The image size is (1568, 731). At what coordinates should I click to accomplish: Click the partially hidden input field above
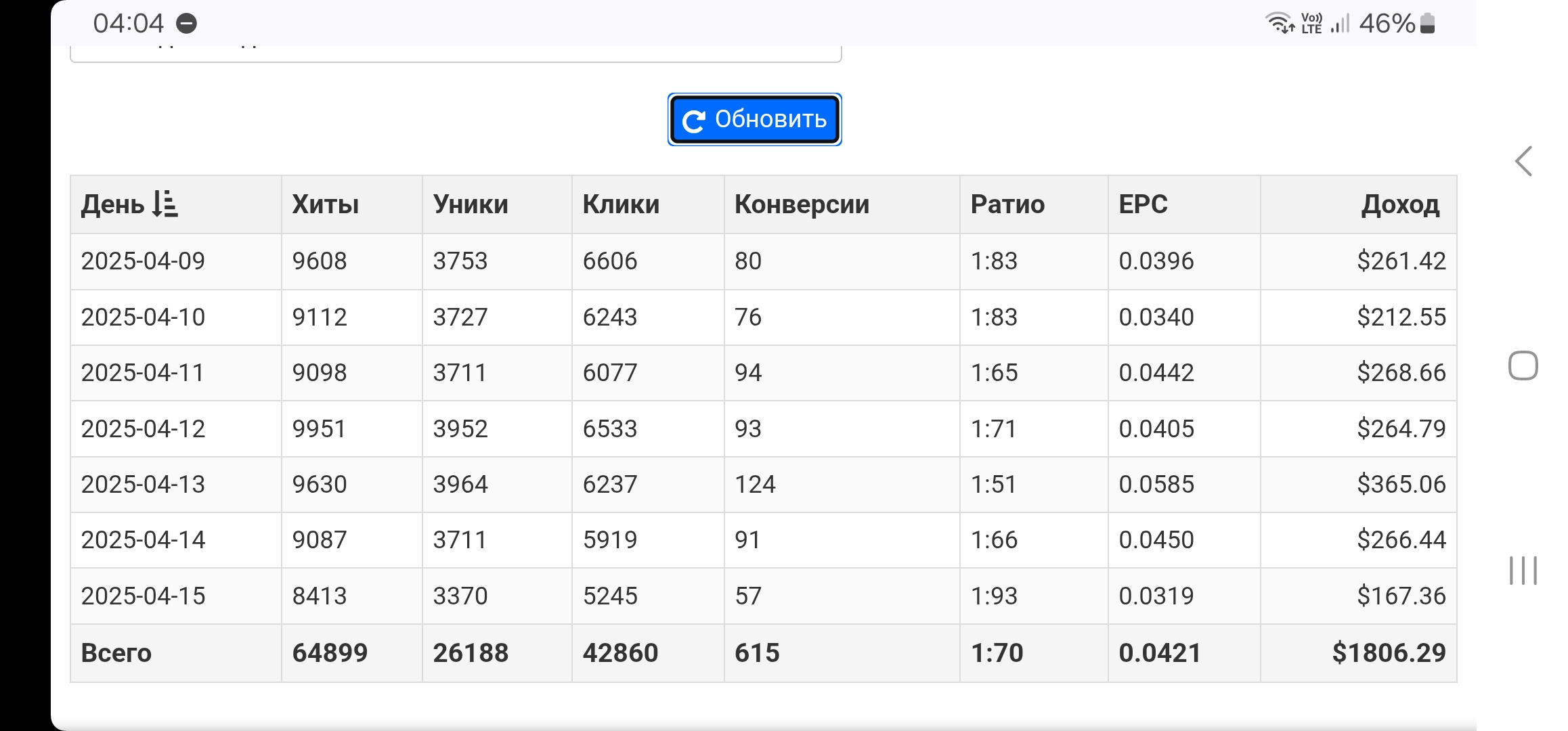tap(455, 53)
